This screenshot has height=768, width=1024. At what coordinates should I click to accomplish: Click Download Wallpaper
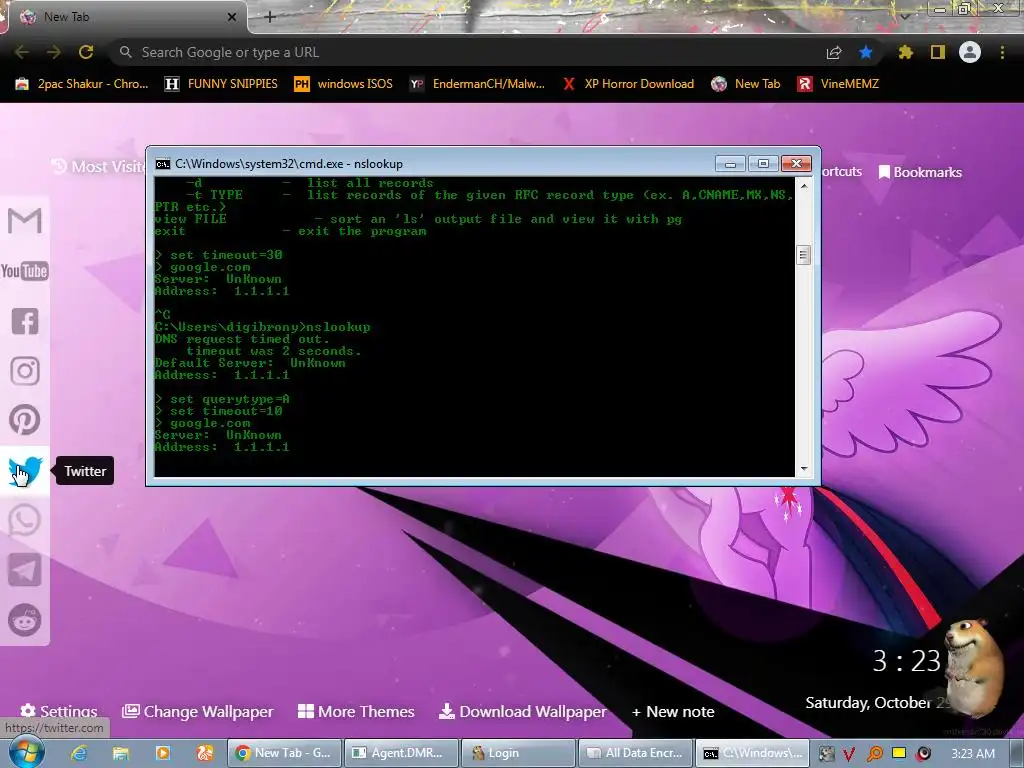522,711
